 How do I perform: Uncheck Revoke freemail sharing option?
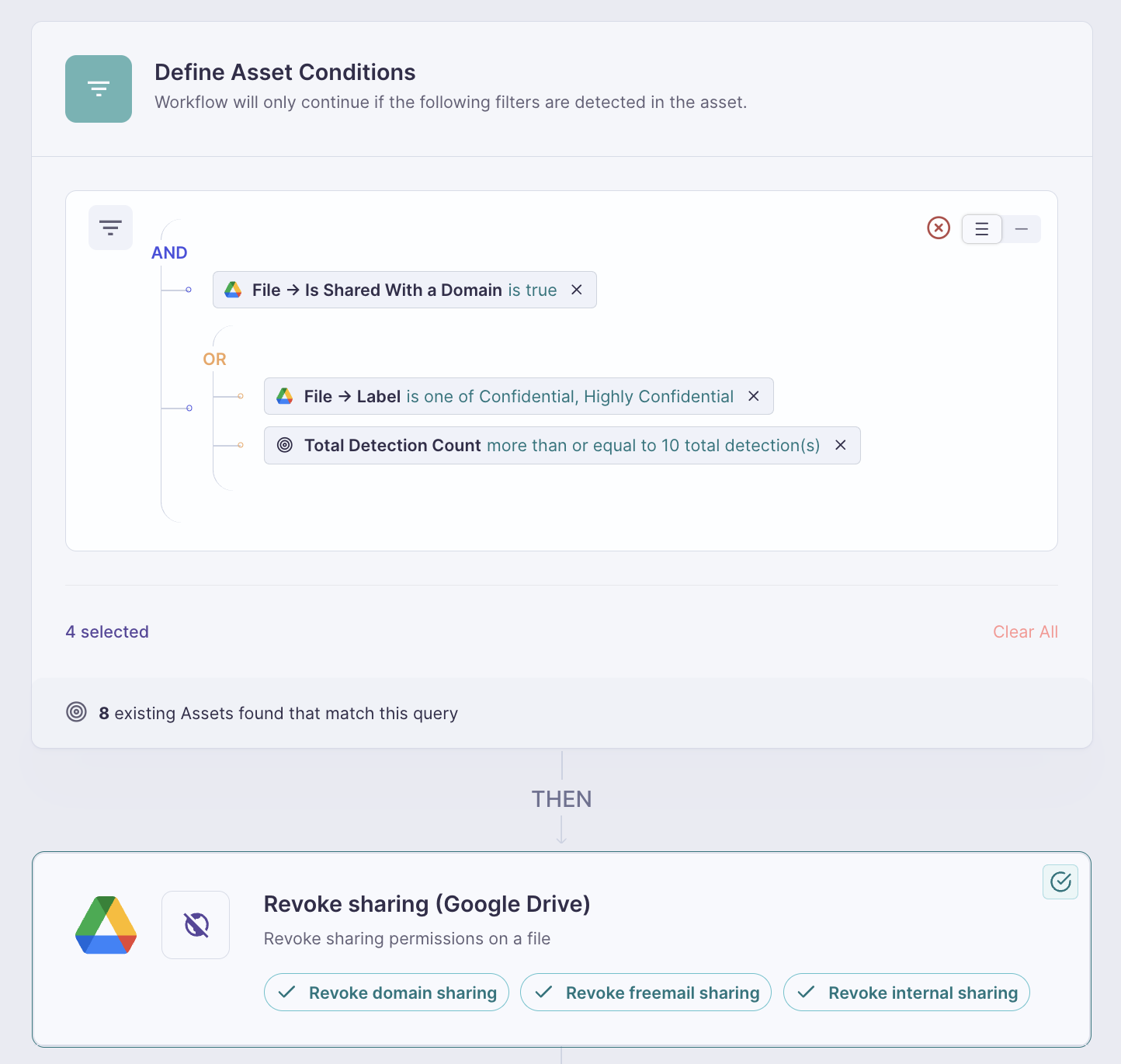(646, 993)
